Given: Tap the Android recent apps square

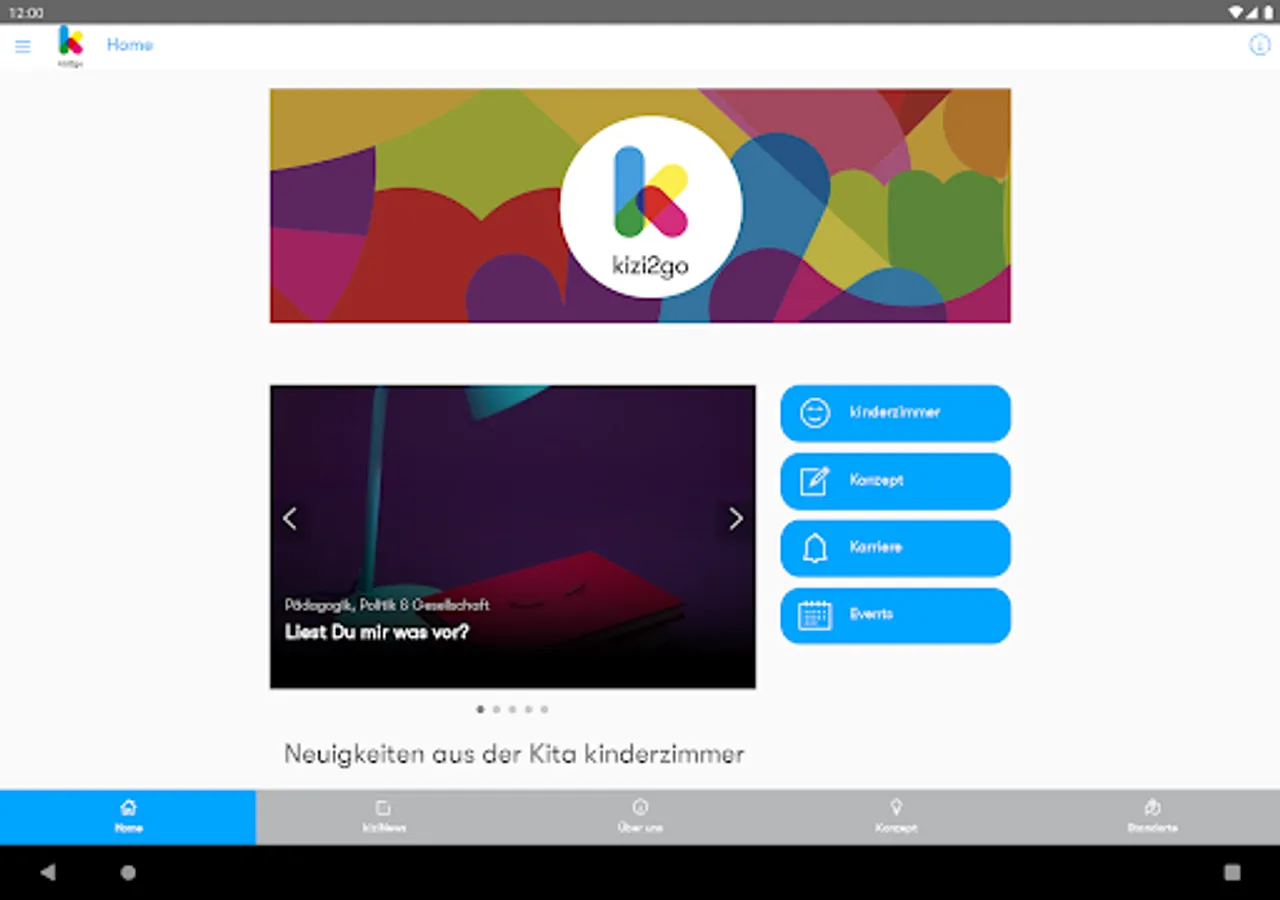Looking at the screenshot, I should 1232,872.
